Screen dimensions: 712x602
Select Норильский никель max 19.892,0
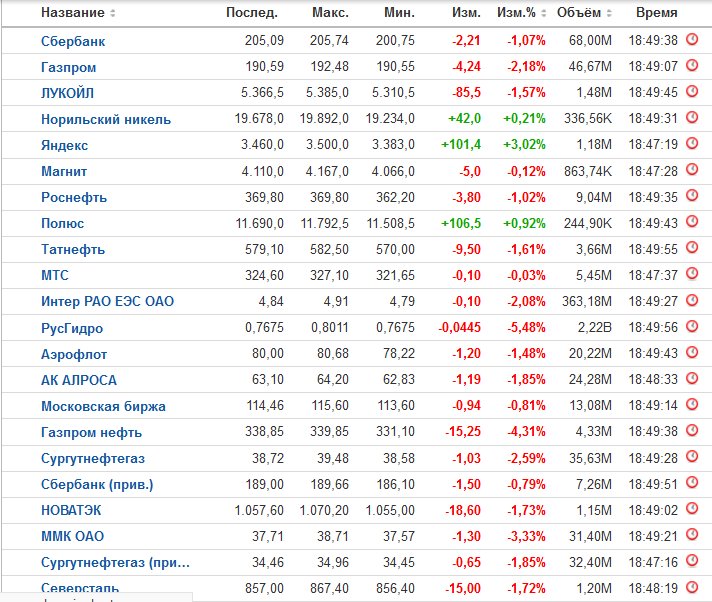324,118
